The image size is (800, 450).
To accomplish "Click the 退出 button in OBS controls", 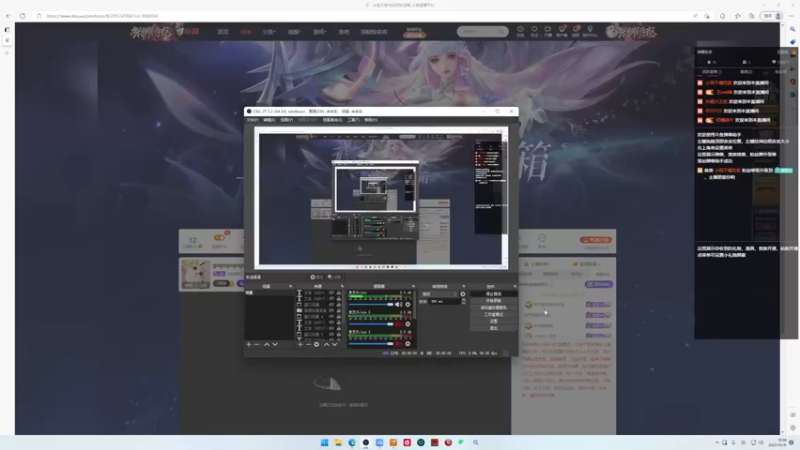I will click(x=493, y=328).
